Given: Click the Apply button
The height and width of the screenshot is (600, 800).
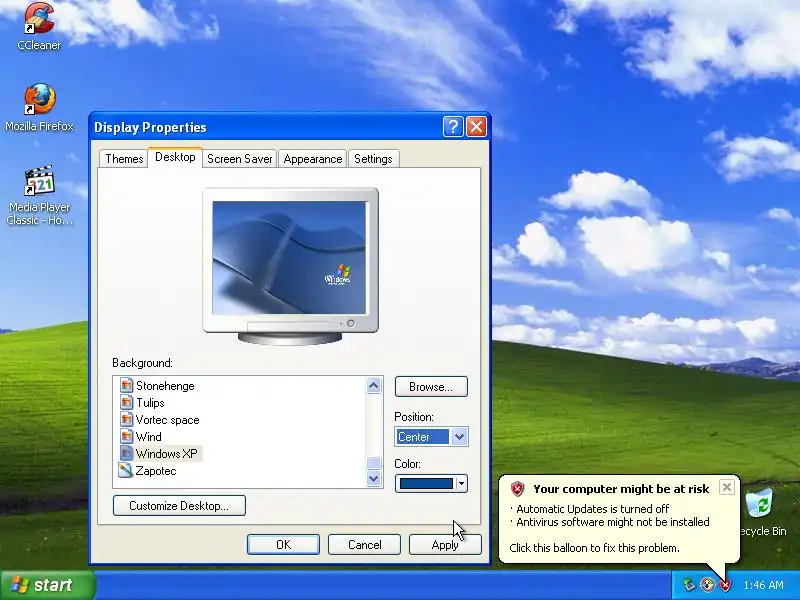Looking at the screenshot, I should tap(445, 545).
